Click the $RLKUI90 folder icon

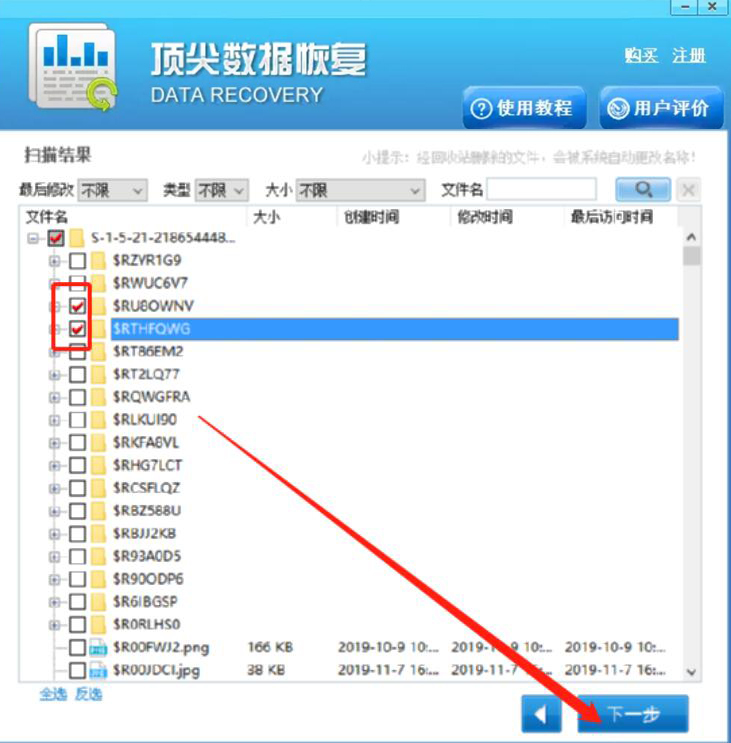tap(99, 419)
